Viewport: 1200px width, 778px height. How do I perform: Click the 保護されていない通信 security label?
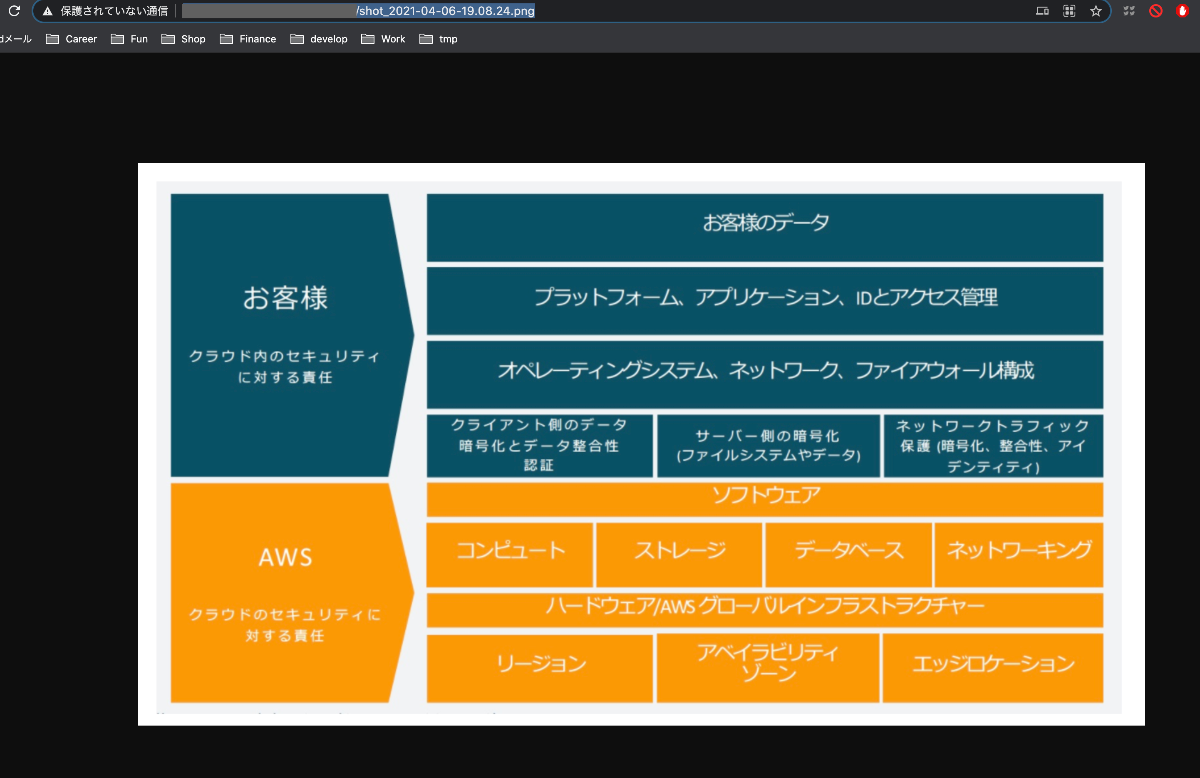click(x=114, y=11)
